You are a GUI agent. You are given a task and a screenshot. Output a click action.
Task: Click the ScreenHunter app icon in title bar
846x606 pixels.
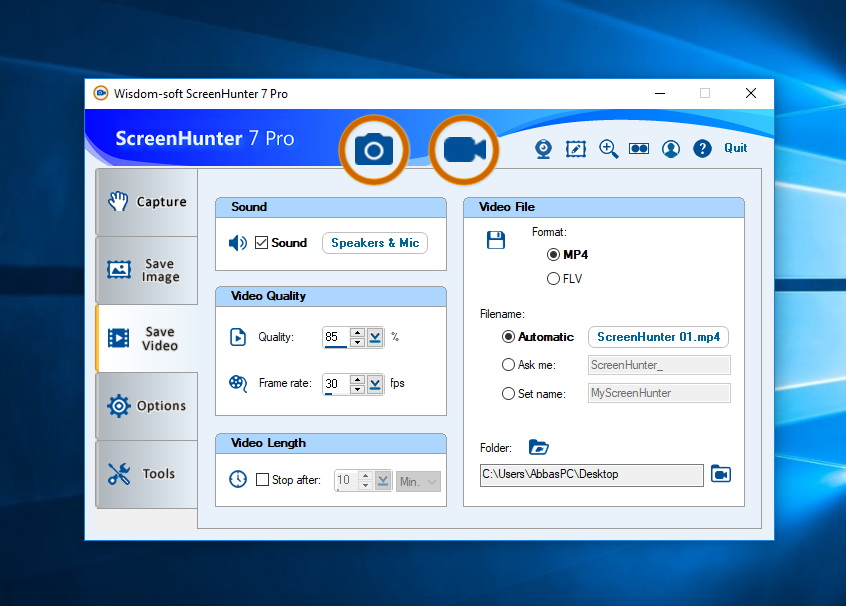click(x=101, y=93)
